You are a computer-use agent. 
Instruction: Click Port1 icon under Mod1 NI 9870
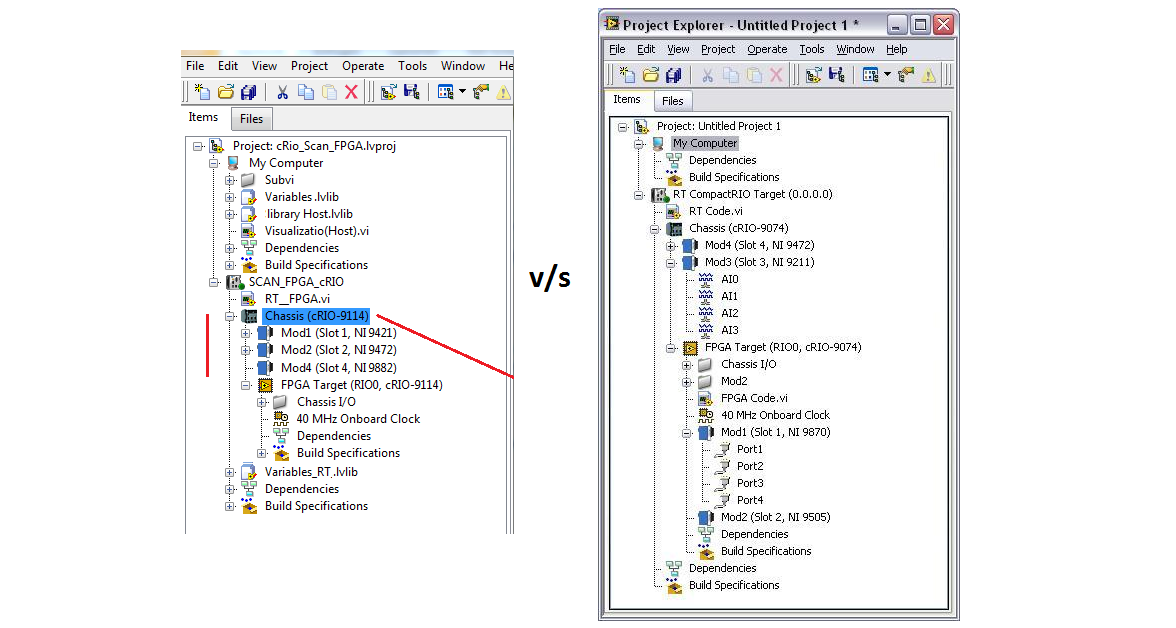point(722,449)
